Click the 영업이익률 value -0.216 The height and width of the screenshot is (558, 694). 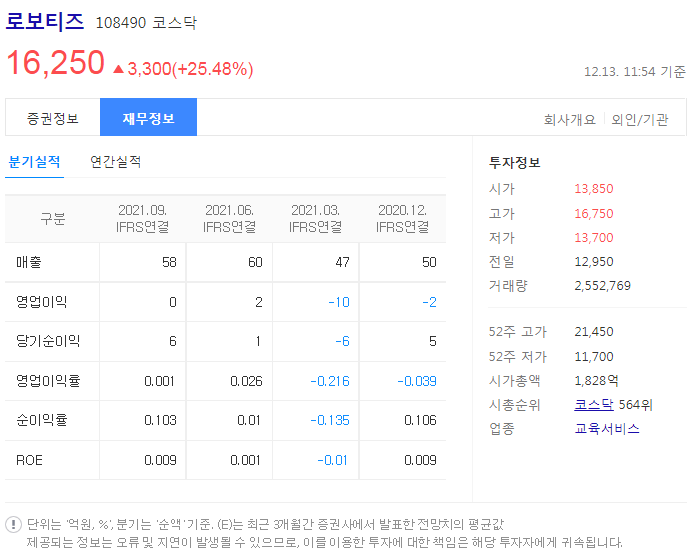tap(330, 381)
